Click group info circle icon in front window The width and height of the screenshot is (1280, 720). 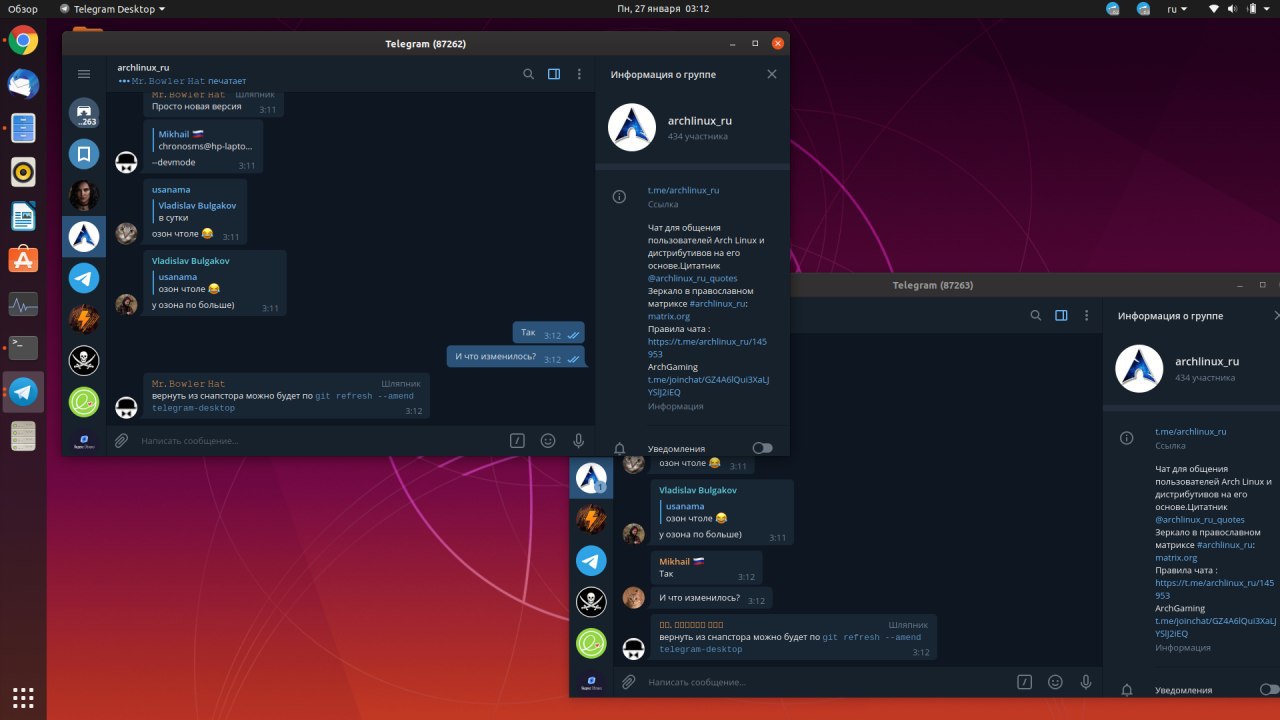[620, 197]
